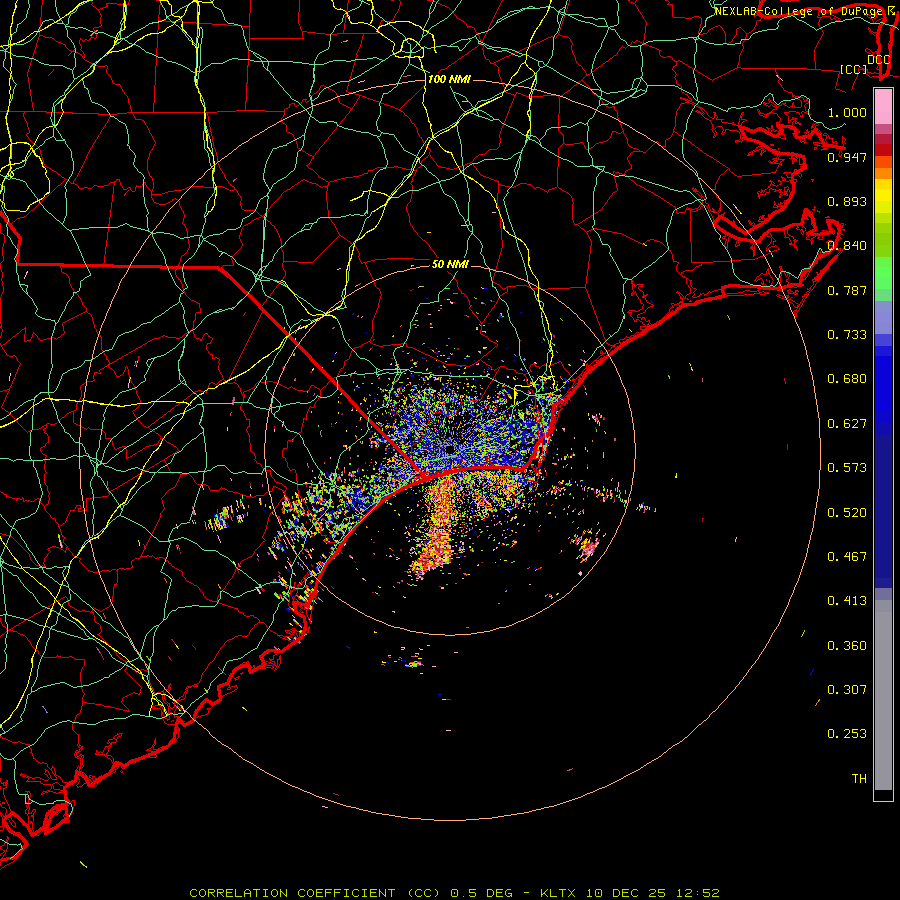Click the 1.000 value on the color scale
The height and width of the screenshot is (900, 900).
(x=847, y=112)
